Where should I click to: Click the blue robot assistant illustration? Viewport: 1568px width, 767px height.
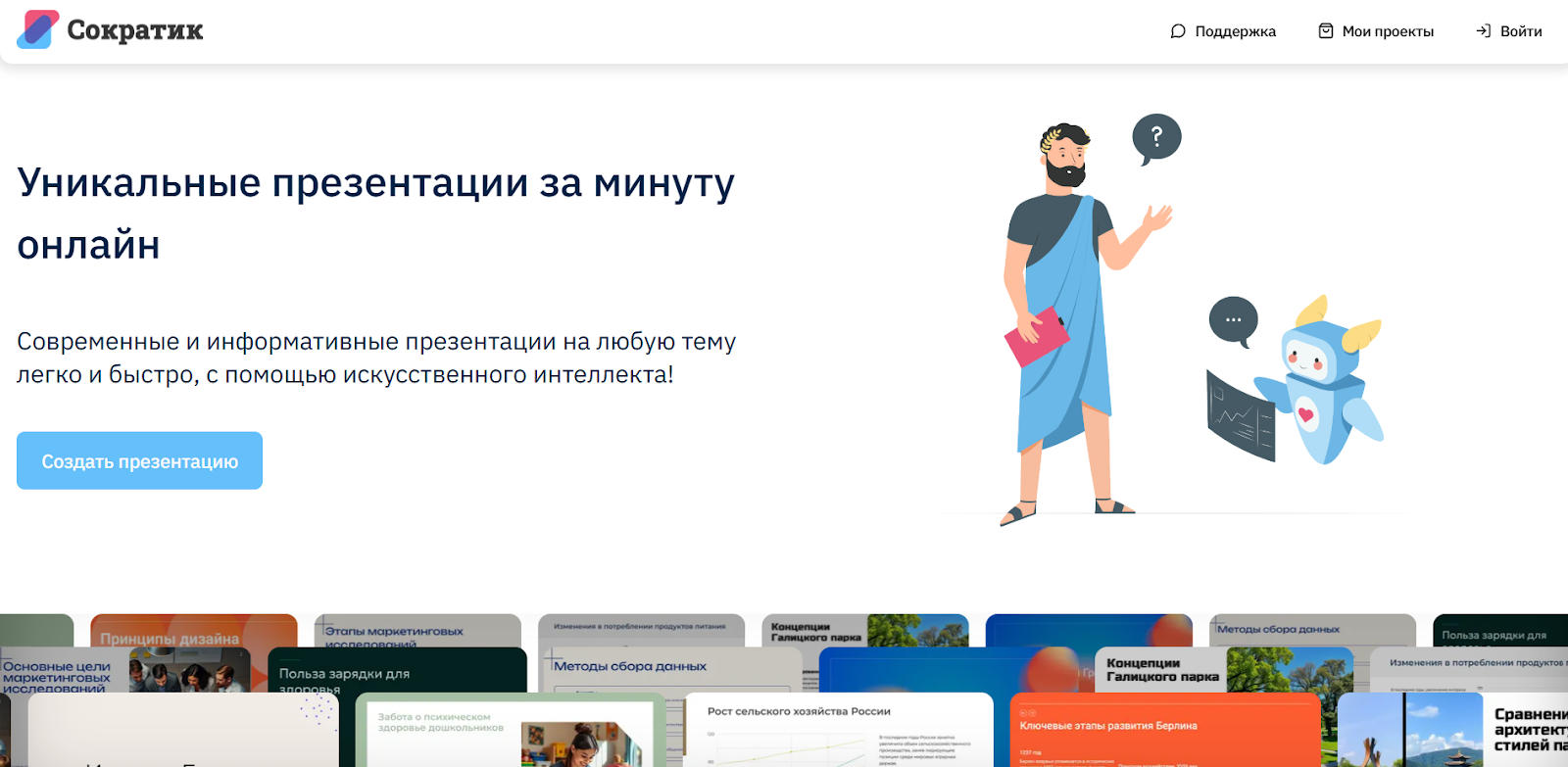tap(1318, 382)
